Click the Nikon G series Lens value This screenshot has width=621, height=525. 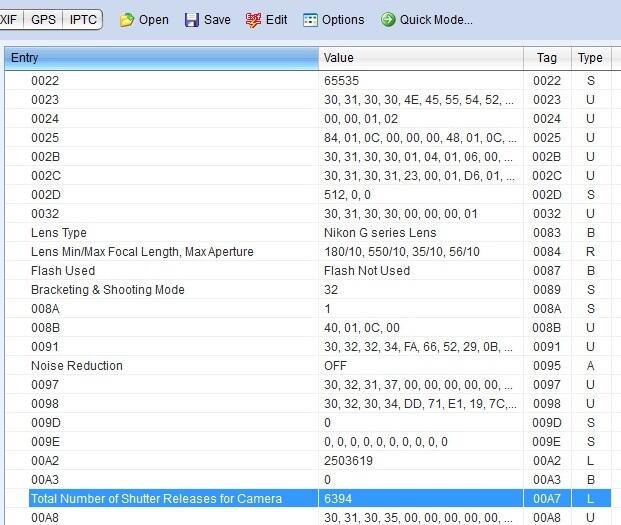(366, 233)
